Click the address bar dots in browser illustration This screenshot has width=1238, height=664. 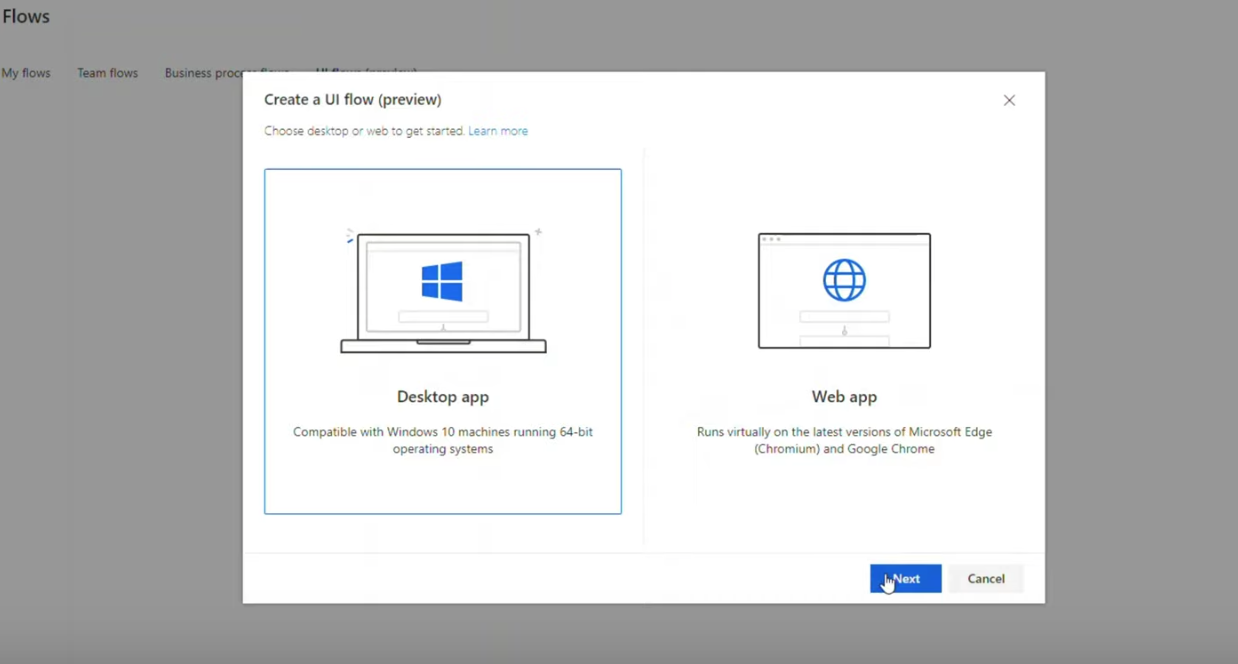[770, 239]
